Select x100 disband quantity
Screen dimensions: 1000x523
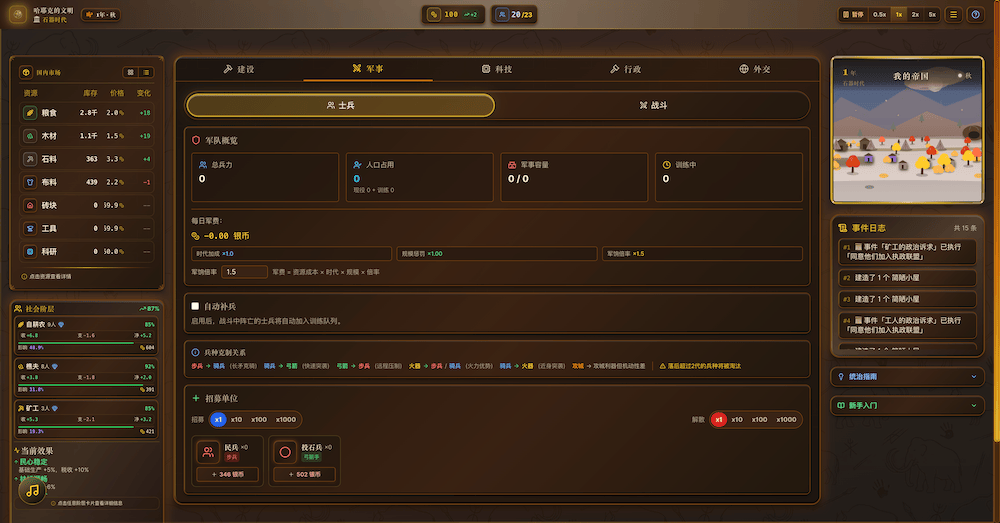[759, 420]
